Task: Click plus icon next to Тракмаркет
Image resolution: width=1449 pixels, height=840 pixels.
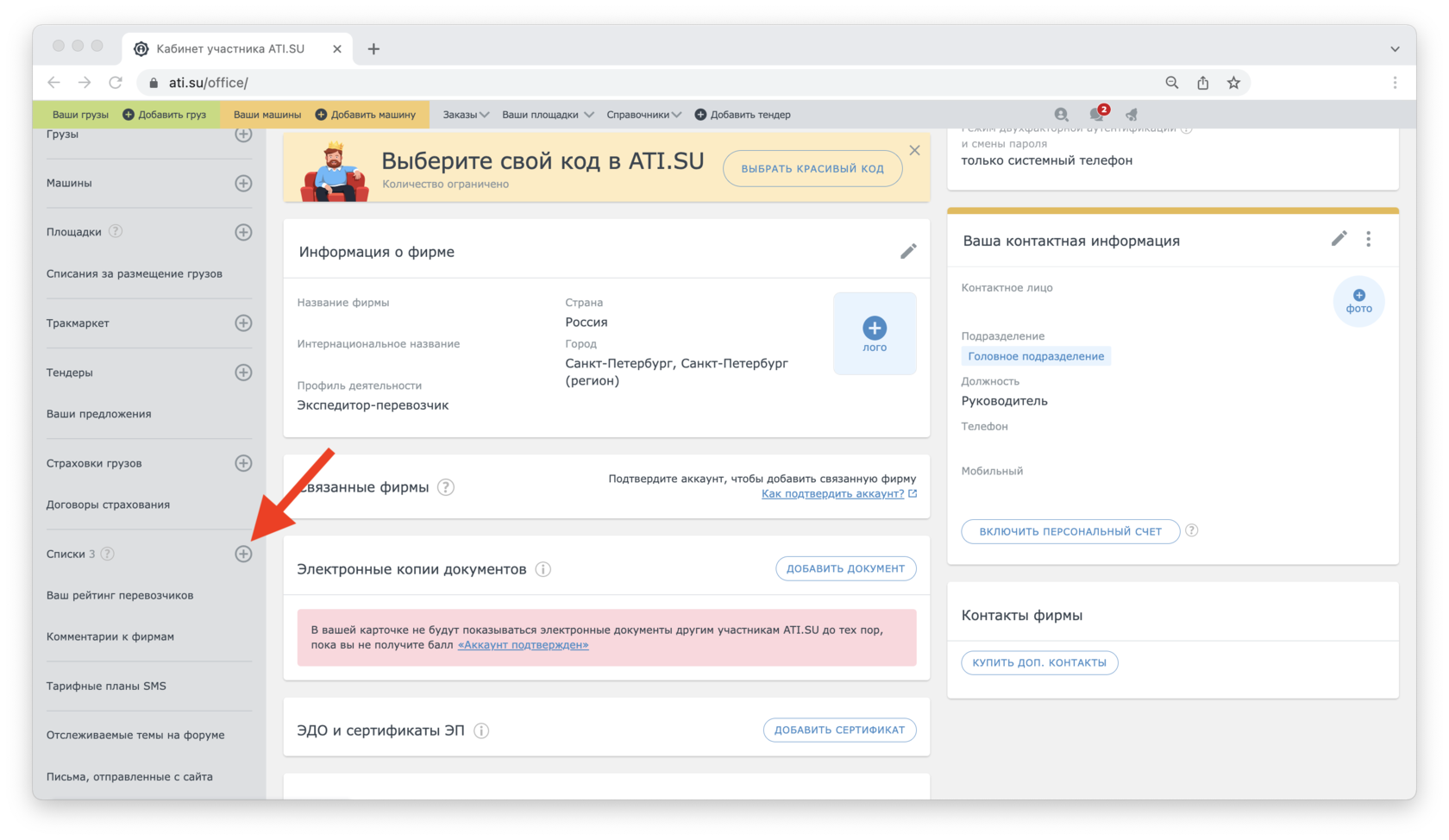Action: tap(243, 323)
